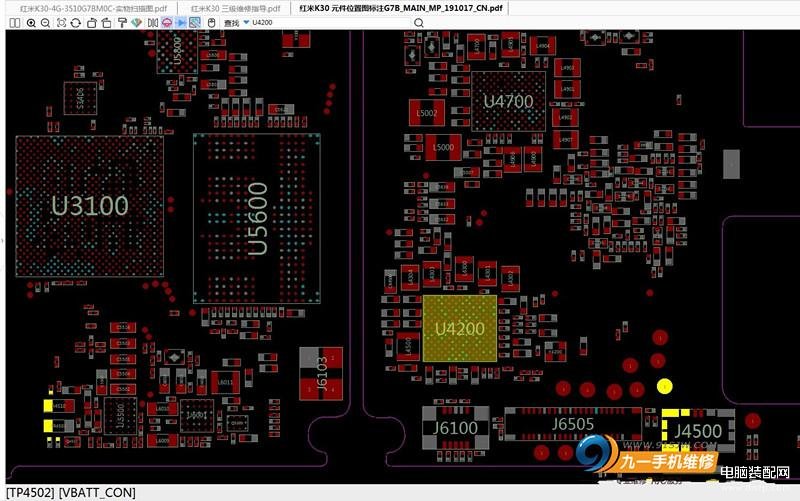The height and width of the screenshot is (501, 800).
Task: Click the mouse icon in toolbar
Action: [x=211, y=22]
